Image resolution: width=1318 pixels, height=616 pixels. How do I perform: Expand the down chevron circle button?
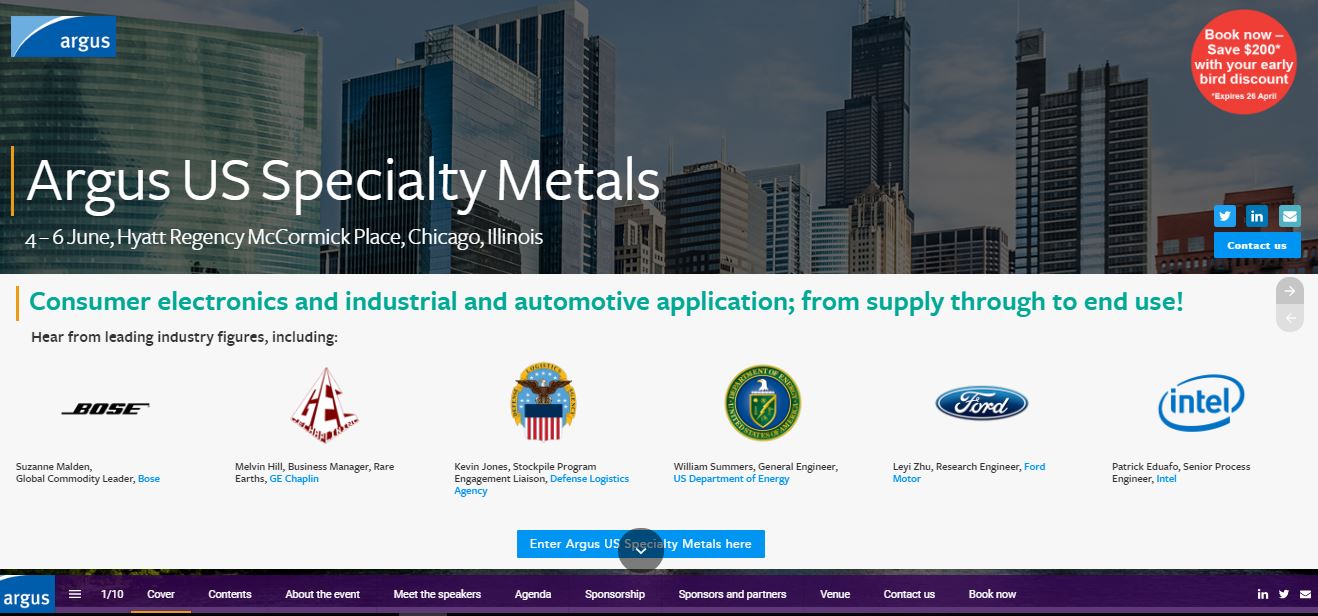coord(641,550)
